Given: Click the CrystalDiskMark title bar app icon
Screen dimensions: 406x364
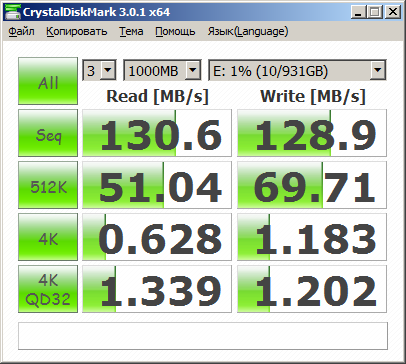Looking at the screenshot, I should pyautogui.click(x=13, y=12).
